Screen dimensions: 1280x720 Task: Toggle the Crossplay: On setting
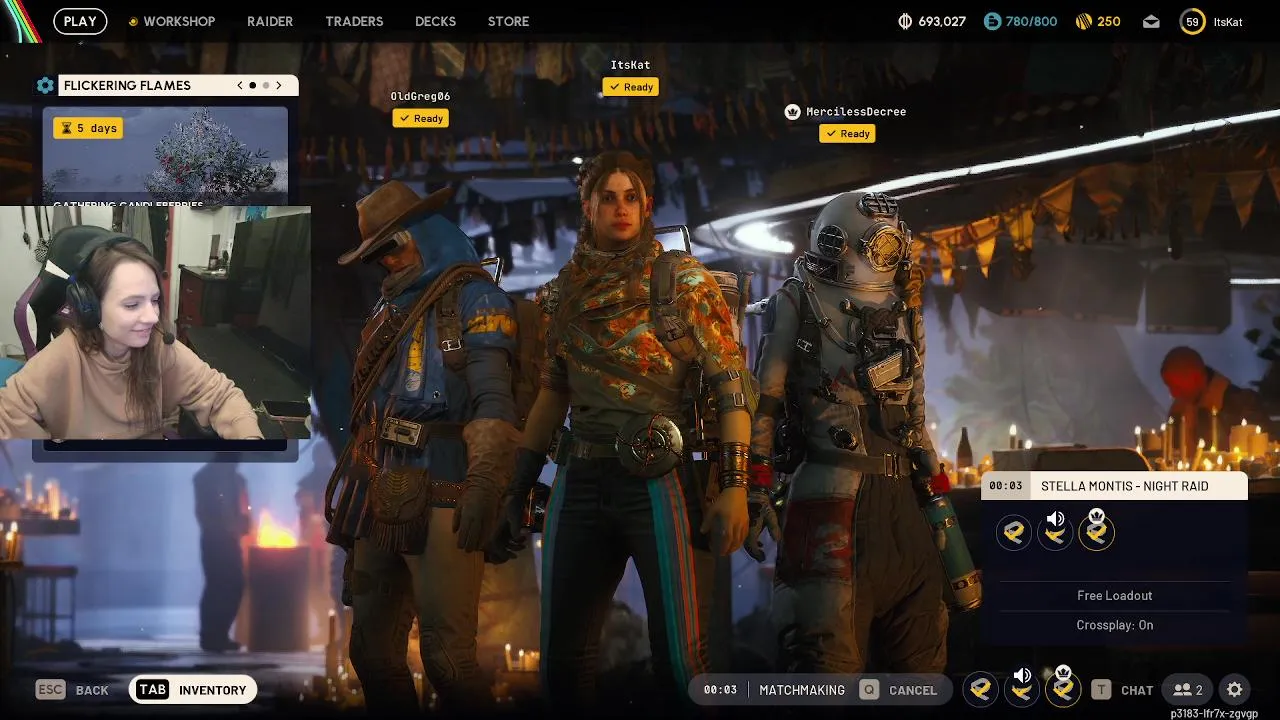(x=1114, y=625)
